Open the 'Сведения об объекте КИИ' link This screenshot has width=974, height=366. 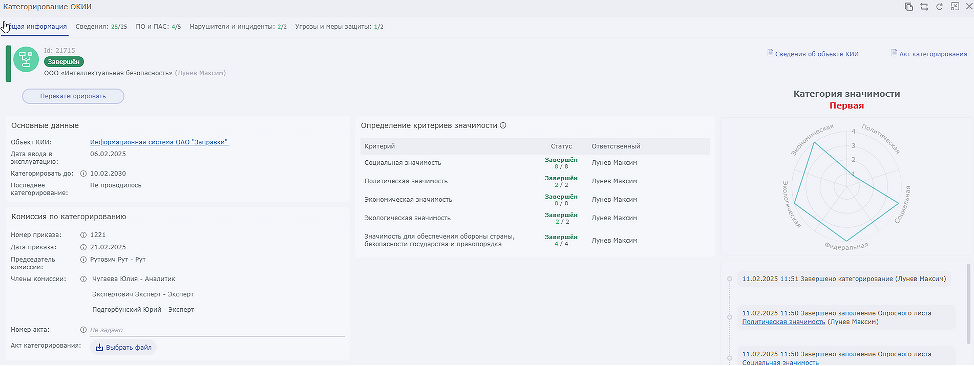coord(817,53)
